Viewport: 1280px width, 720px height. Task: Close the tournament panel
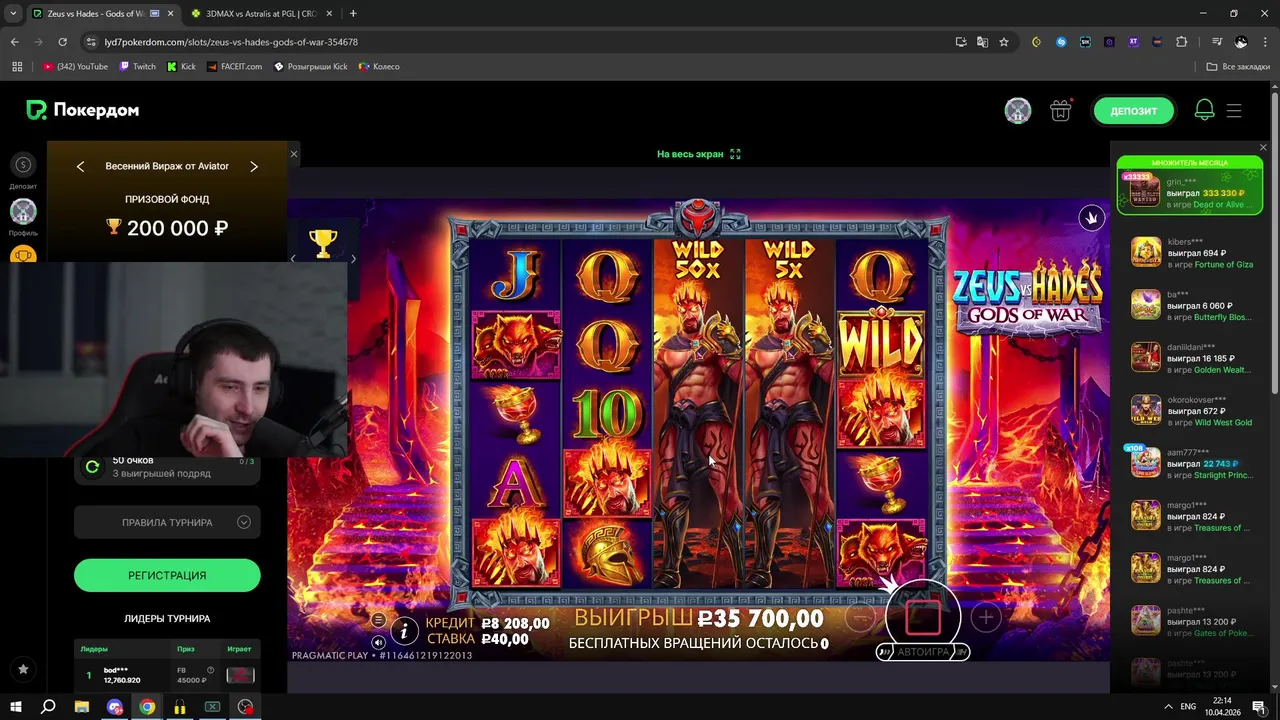[x=294, y=154]
